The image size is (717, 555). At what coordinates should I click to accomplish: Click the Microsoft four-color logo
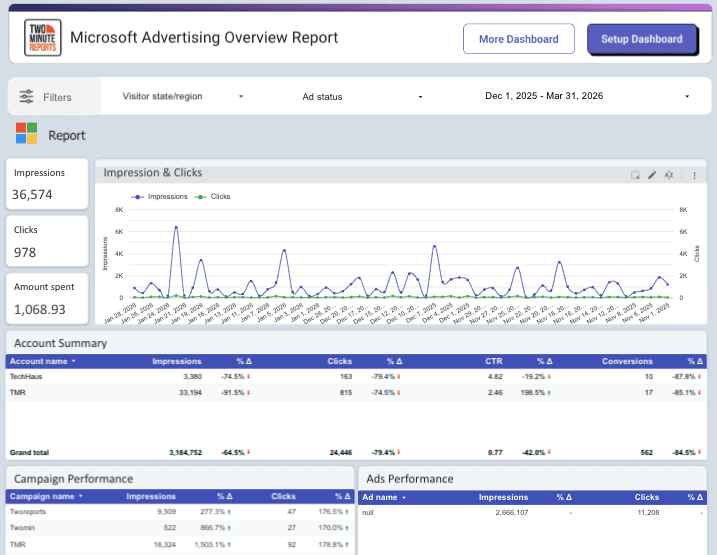[27, 133]
